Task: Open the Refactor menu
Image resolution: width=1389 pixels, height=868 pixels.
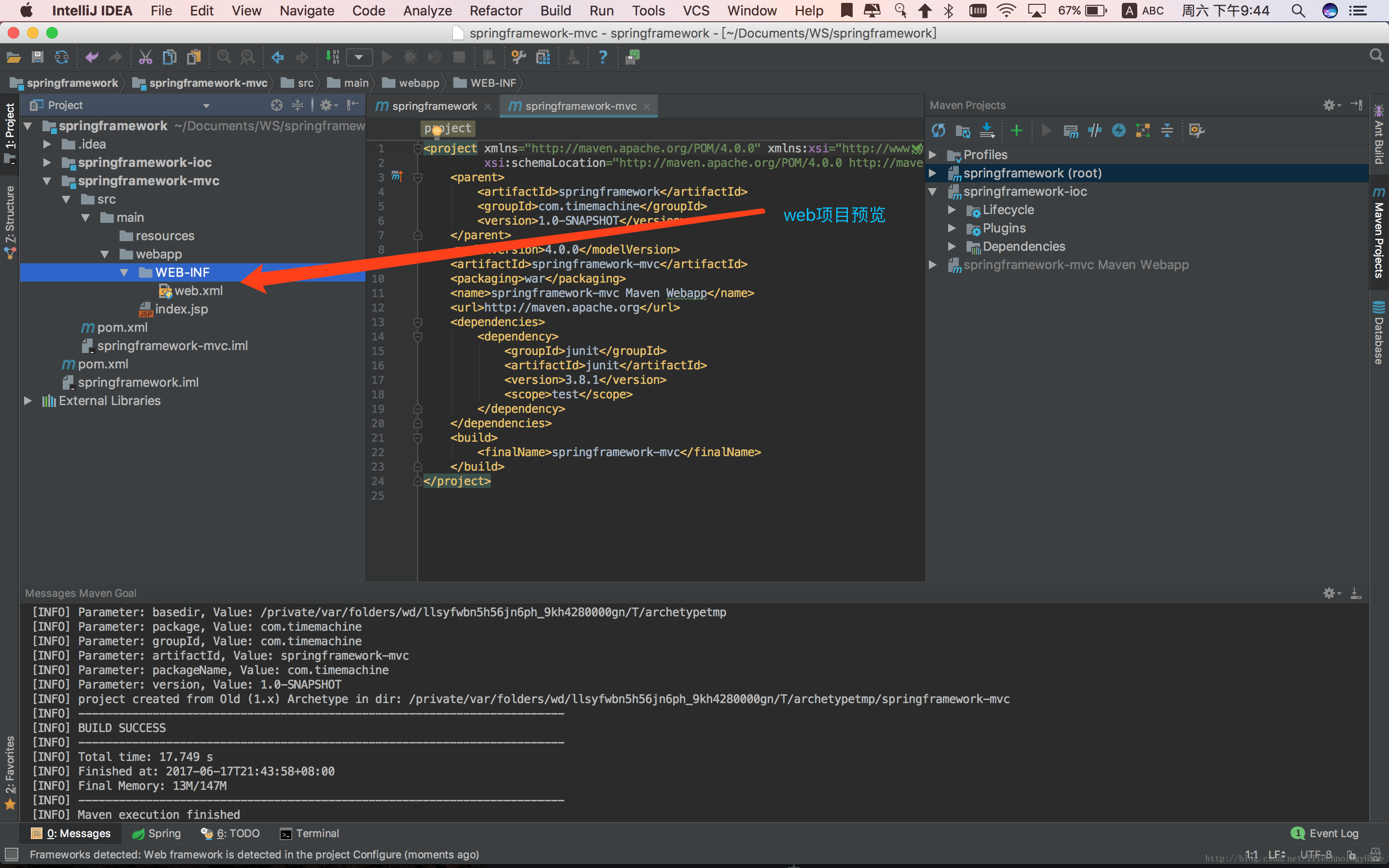Action: pyautogui.click(x=496, y=10)
